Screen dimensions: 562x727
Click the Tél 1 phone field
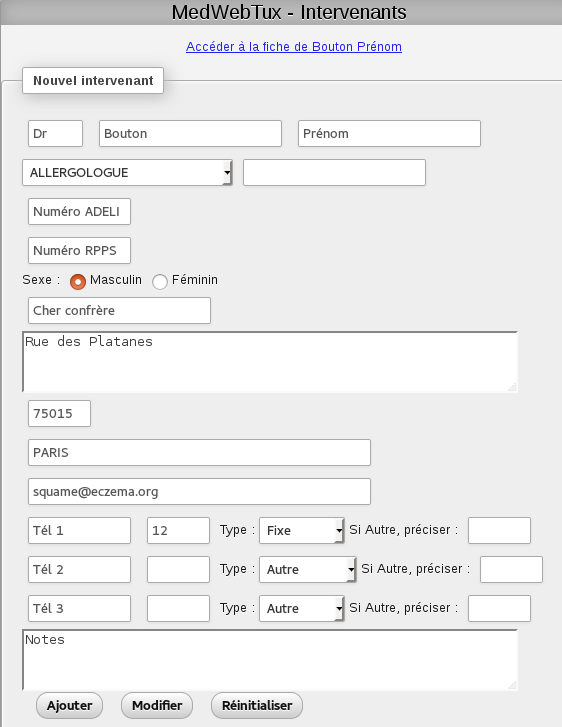pos(79,530)
